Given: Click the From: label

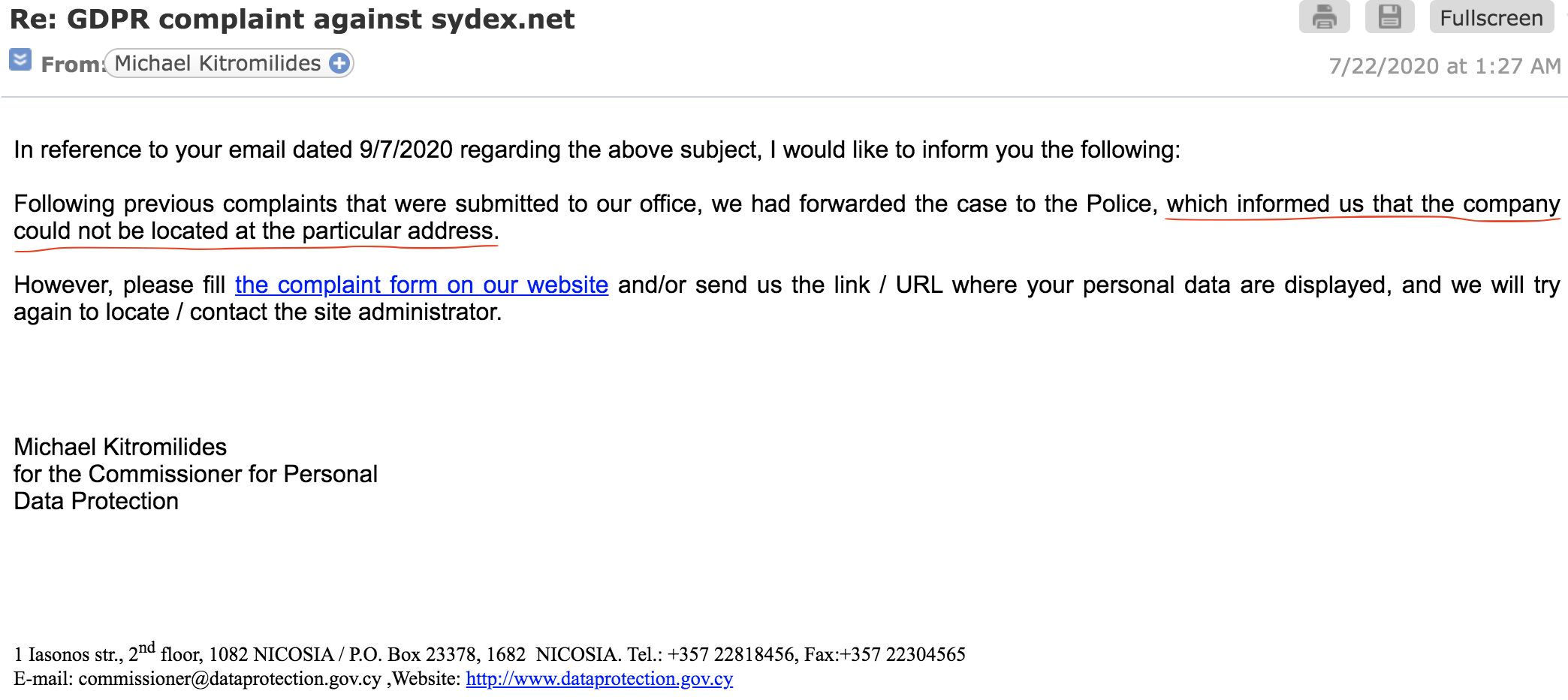Looking at the screenshot, I should [71, 65].
